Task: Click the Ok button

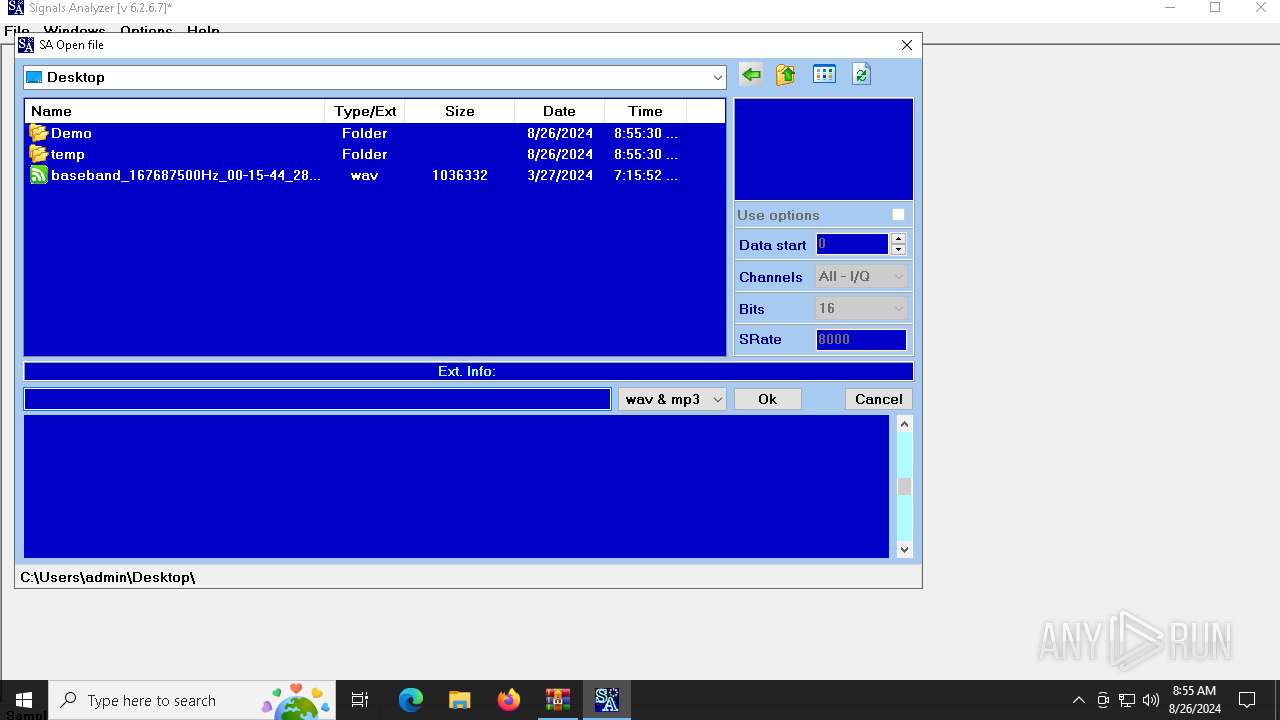Action: [768, 399]
